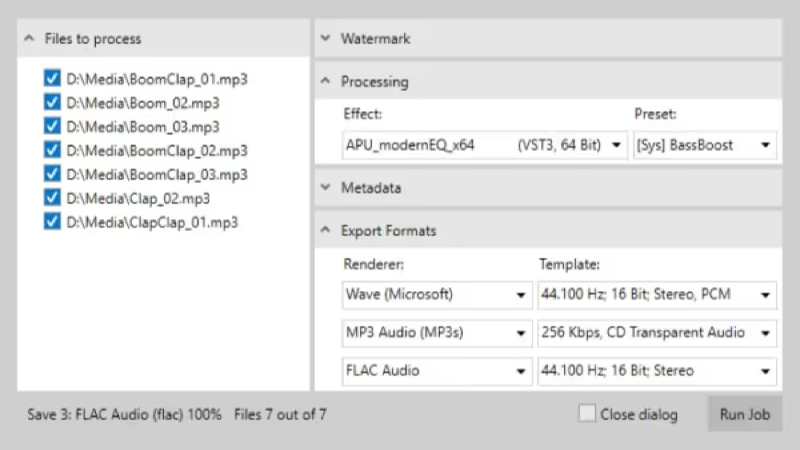Expand the Watermark section chevron
Screen dimensions: 800x450
[326, 38]
